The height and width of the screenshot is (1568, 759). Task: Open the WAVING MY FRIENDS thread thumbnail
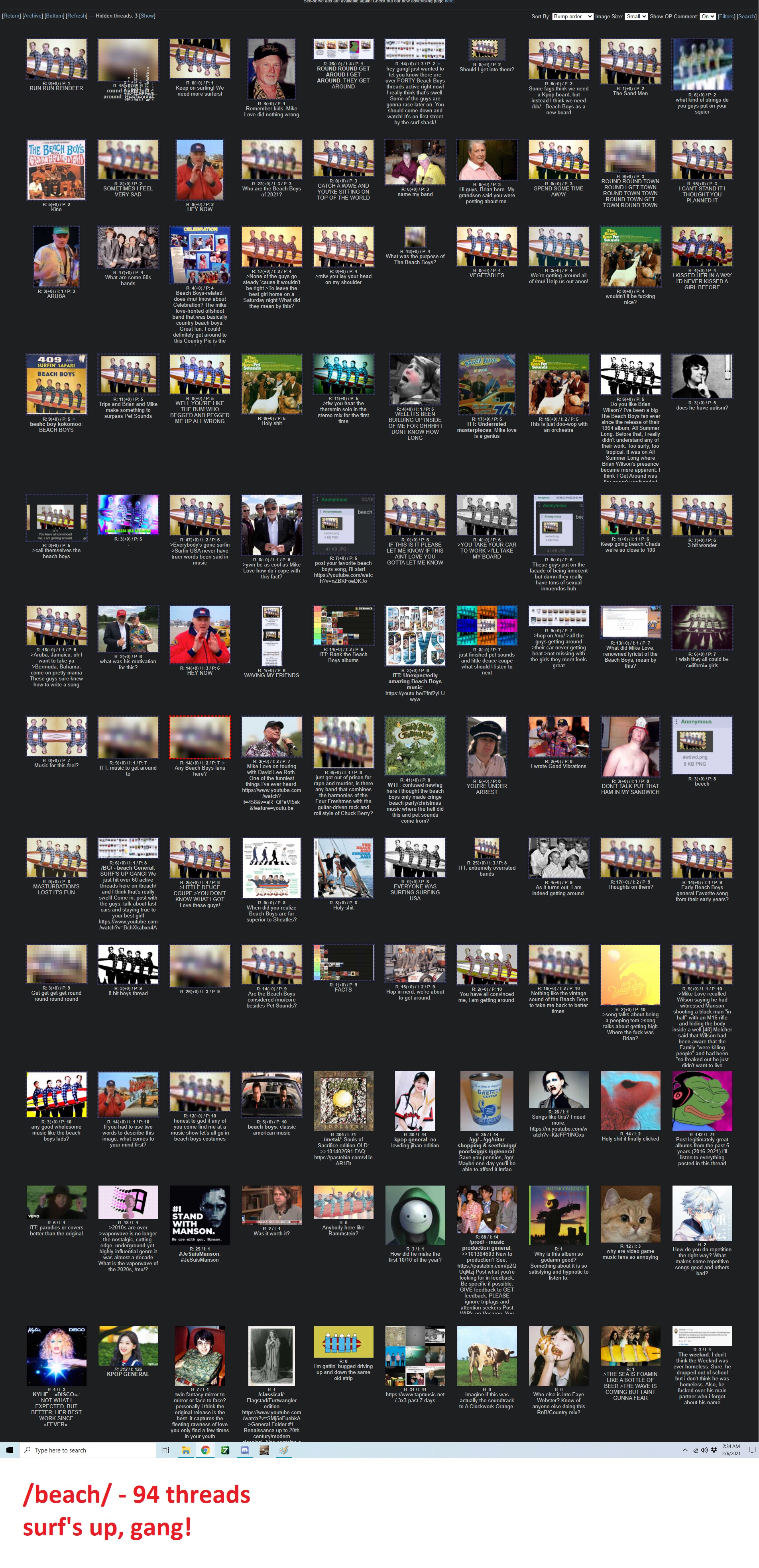[x=272, y=635]
